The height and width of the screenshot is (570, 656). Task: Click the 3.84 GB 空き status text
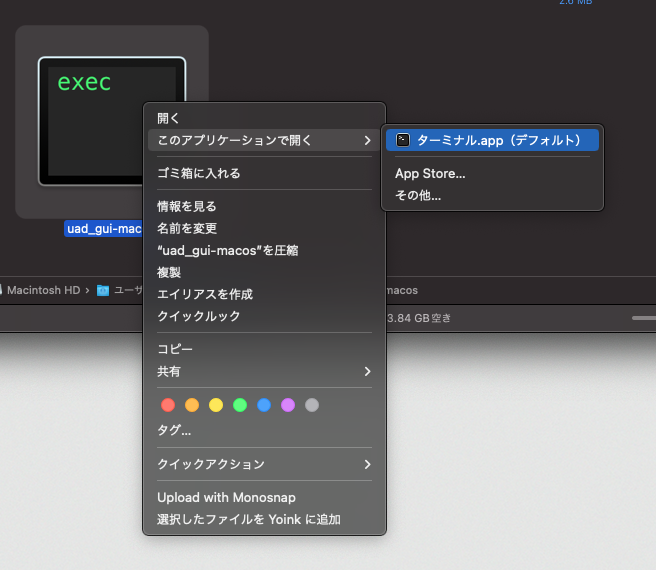(419, 318)
